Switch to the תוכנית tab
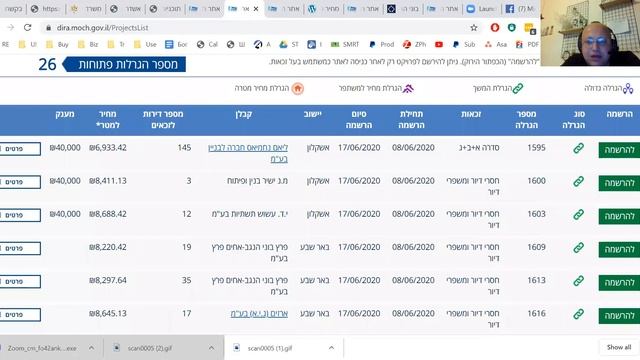The width and height of the screenshot is (640, 360). click(165, 9)
